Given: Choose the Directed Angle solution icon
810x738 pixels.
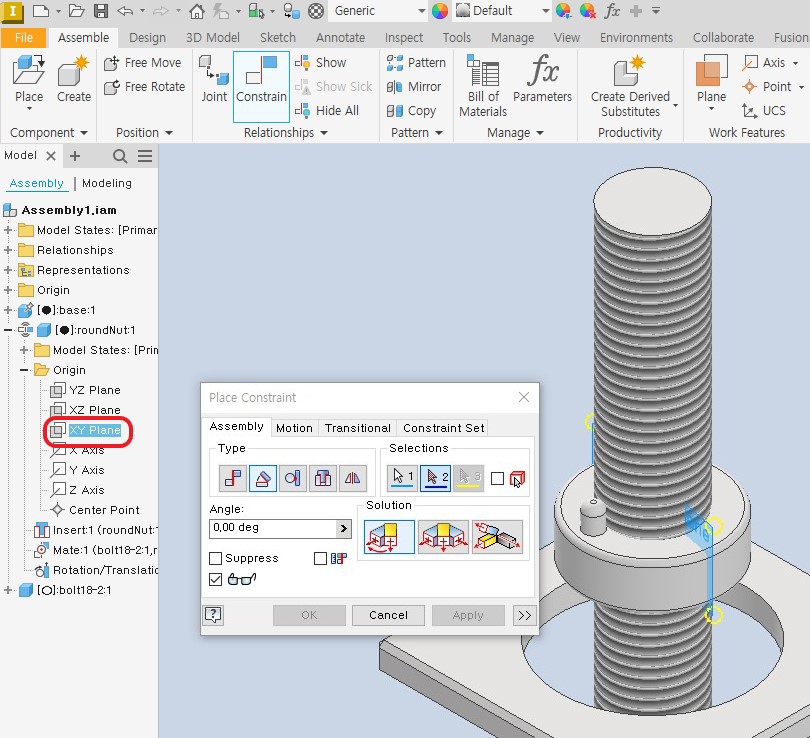Looking at the screenshot, I should [389, 537].
